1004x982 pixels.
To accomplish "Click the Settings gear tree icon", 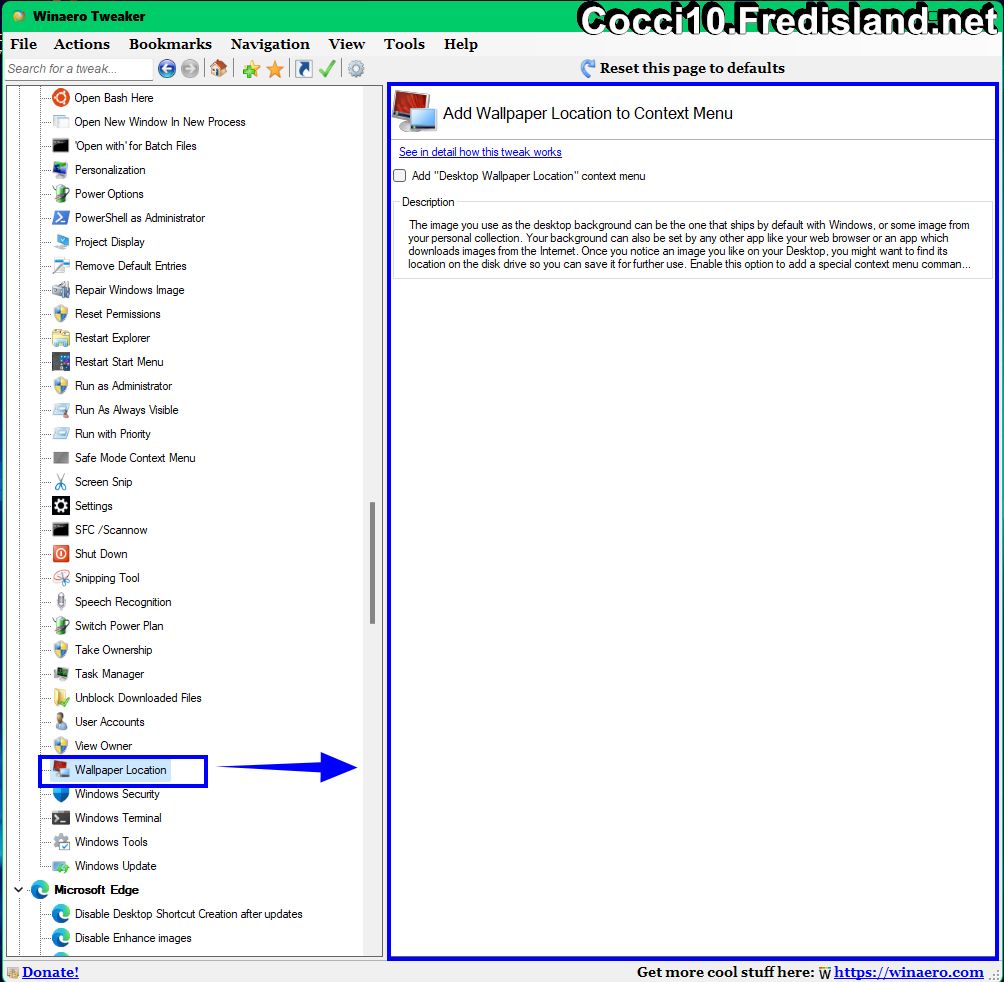I will point(61,506).
